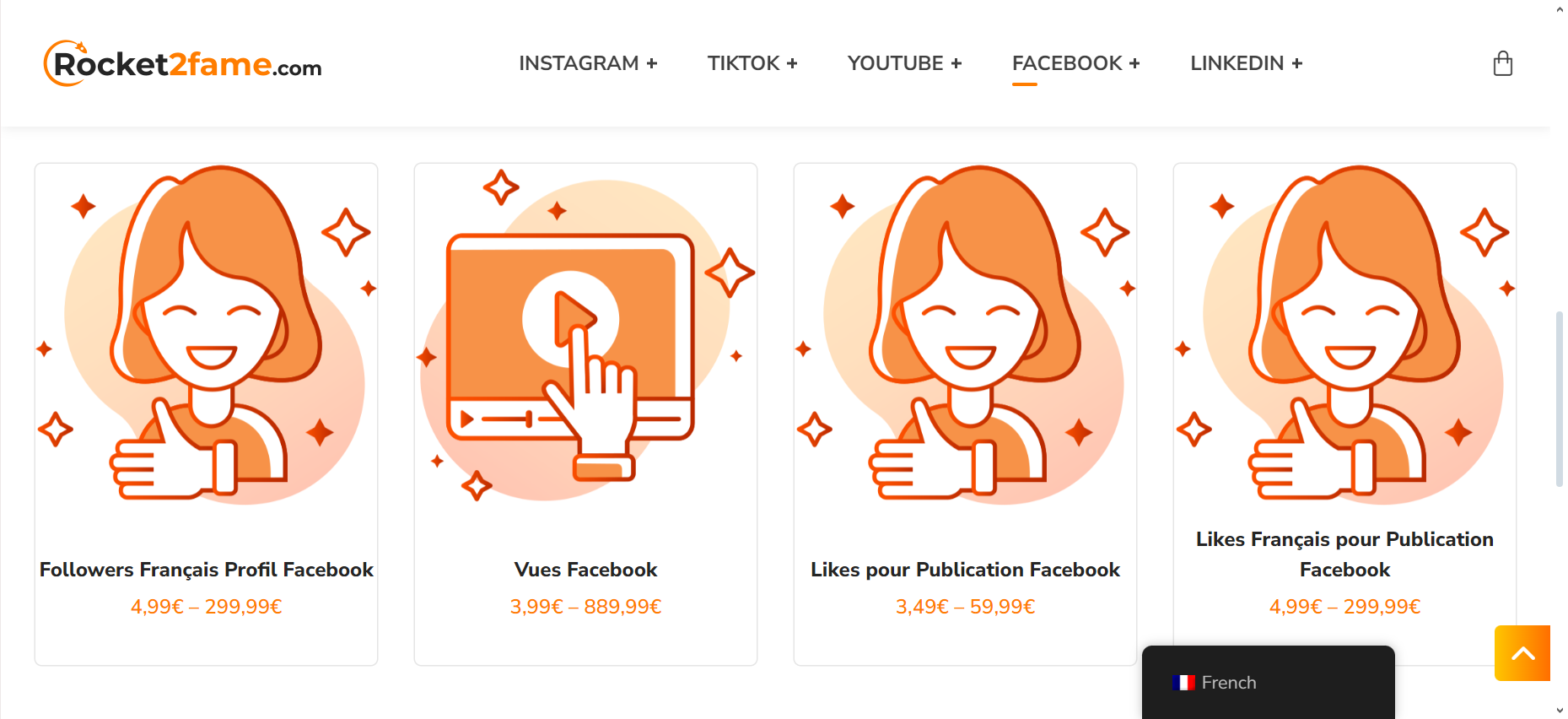This screenshot has height=719, width=1568.
Task: Open the INSTAGRAM menu item
Action: pyautogui.click(x=579, y=63)
